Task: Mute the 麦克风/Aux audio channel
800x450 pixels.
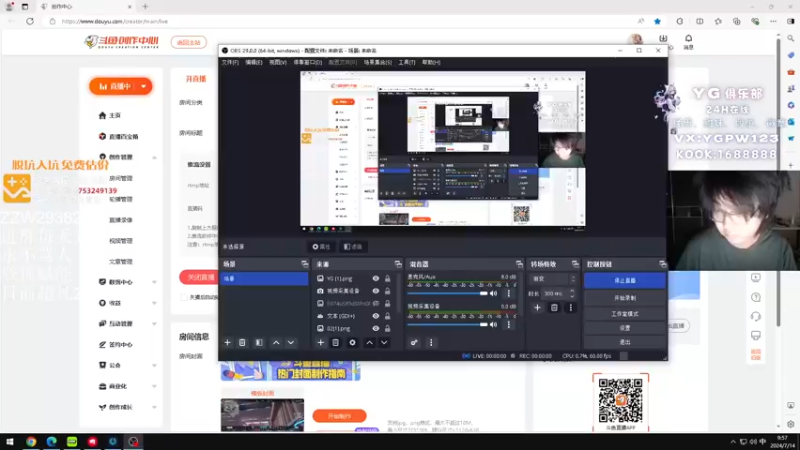Action: 493,293
